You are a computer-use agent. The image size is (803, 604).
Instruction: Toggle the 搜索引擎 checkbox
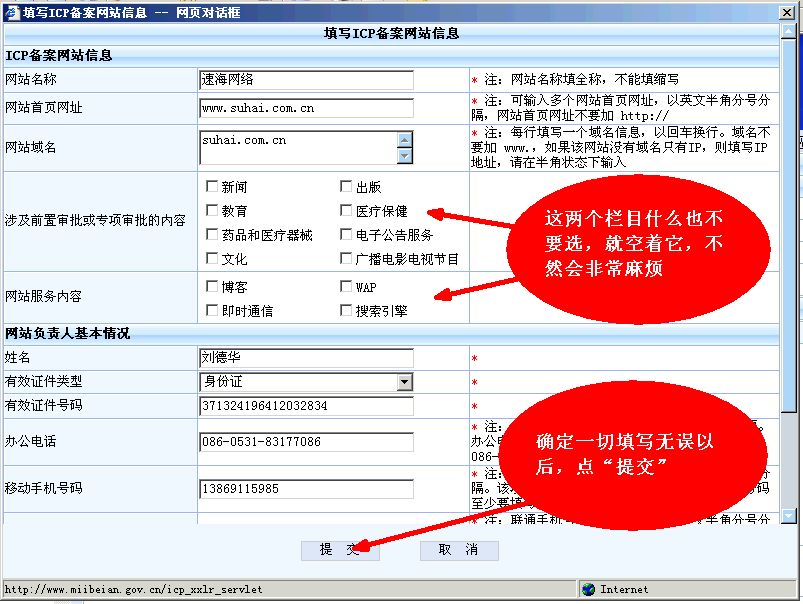coord(346,311)
